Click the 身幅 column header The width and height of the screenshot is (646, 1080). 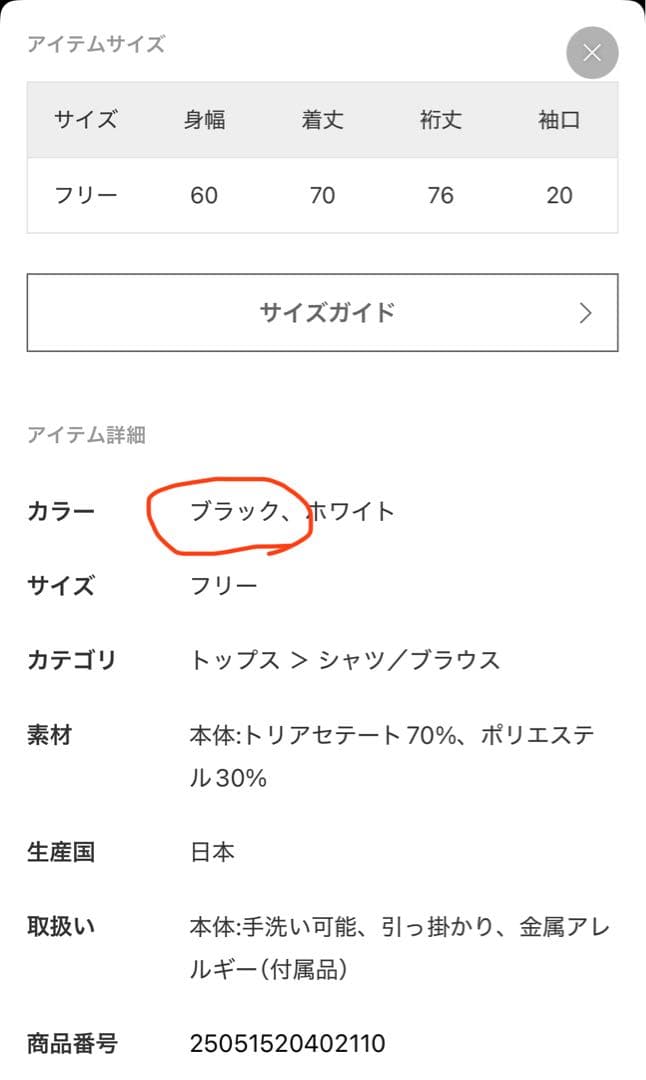204,120
